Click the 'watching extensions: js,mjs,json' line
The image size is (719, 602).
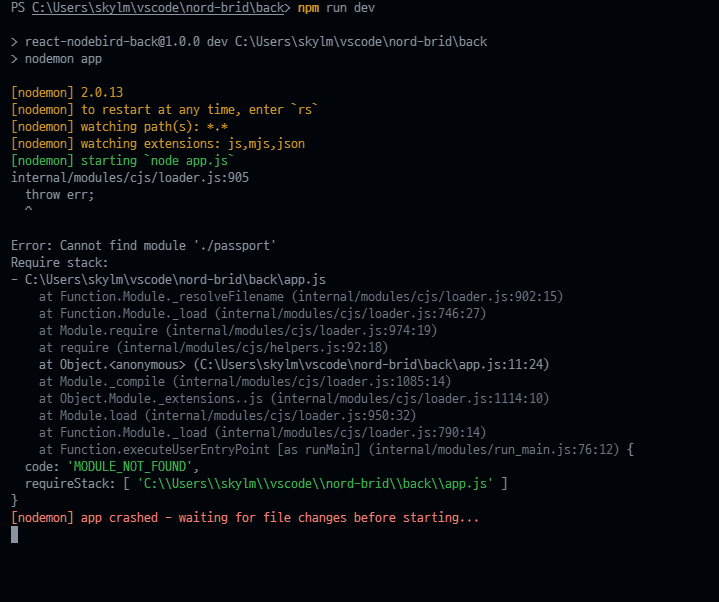point(158,143)
